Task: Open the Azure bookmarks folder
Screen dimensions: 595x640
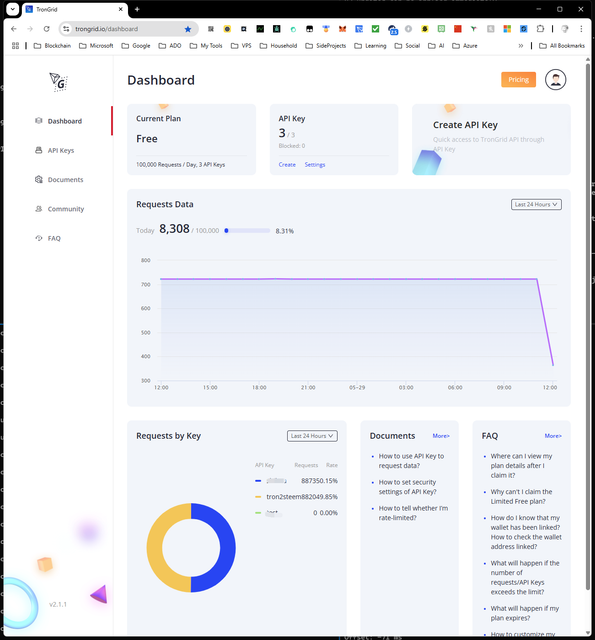Action: click(x=465, y=46)
